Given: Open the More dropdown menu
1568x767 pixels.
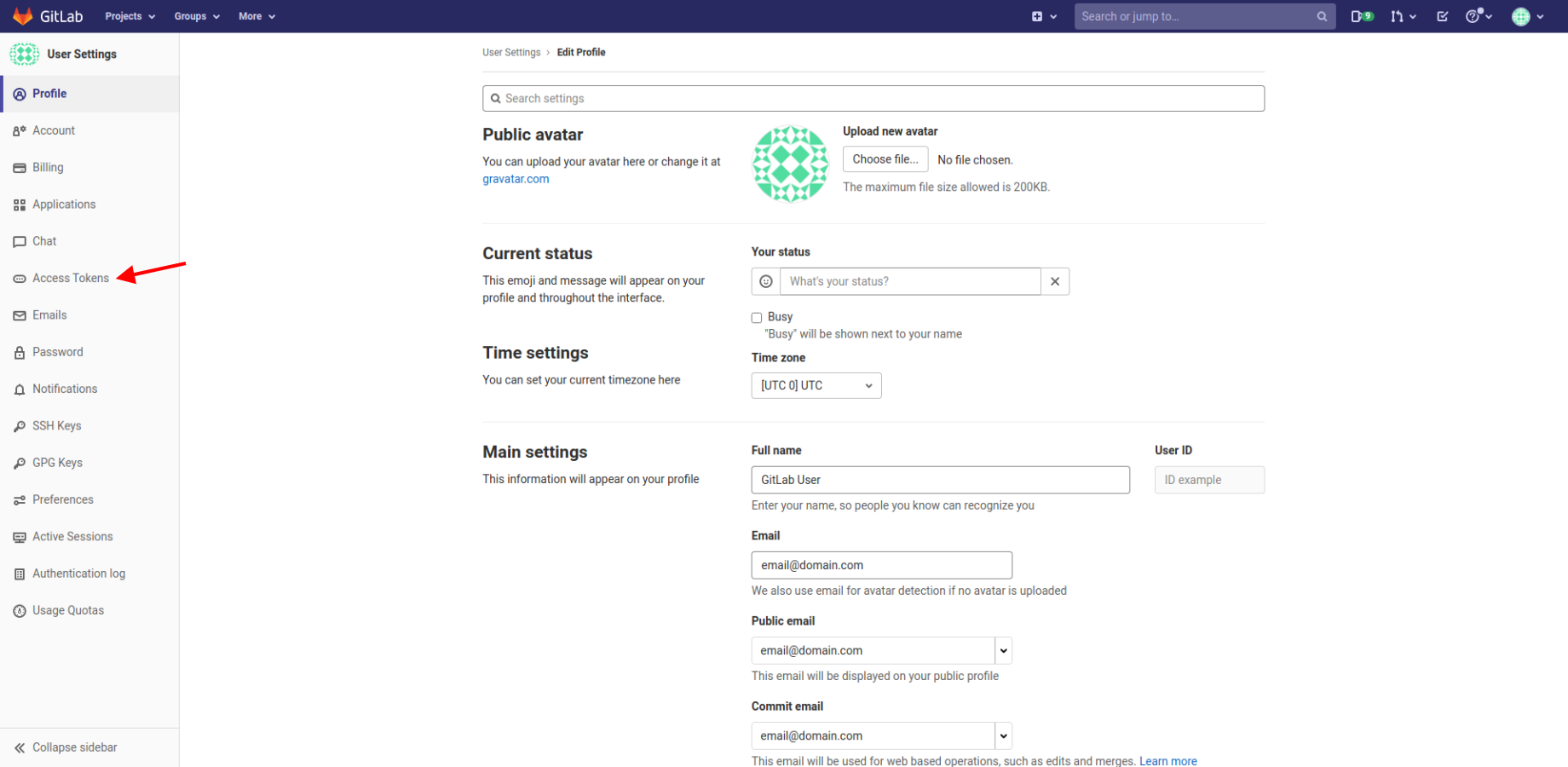Looking at the screenshot, I should [x=257, y=16].
